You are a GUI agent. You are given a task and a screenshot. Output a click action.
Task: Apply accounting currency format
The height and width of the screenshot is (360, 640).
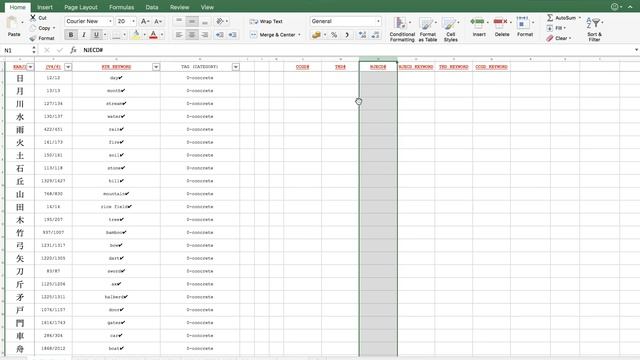[316, 35]
